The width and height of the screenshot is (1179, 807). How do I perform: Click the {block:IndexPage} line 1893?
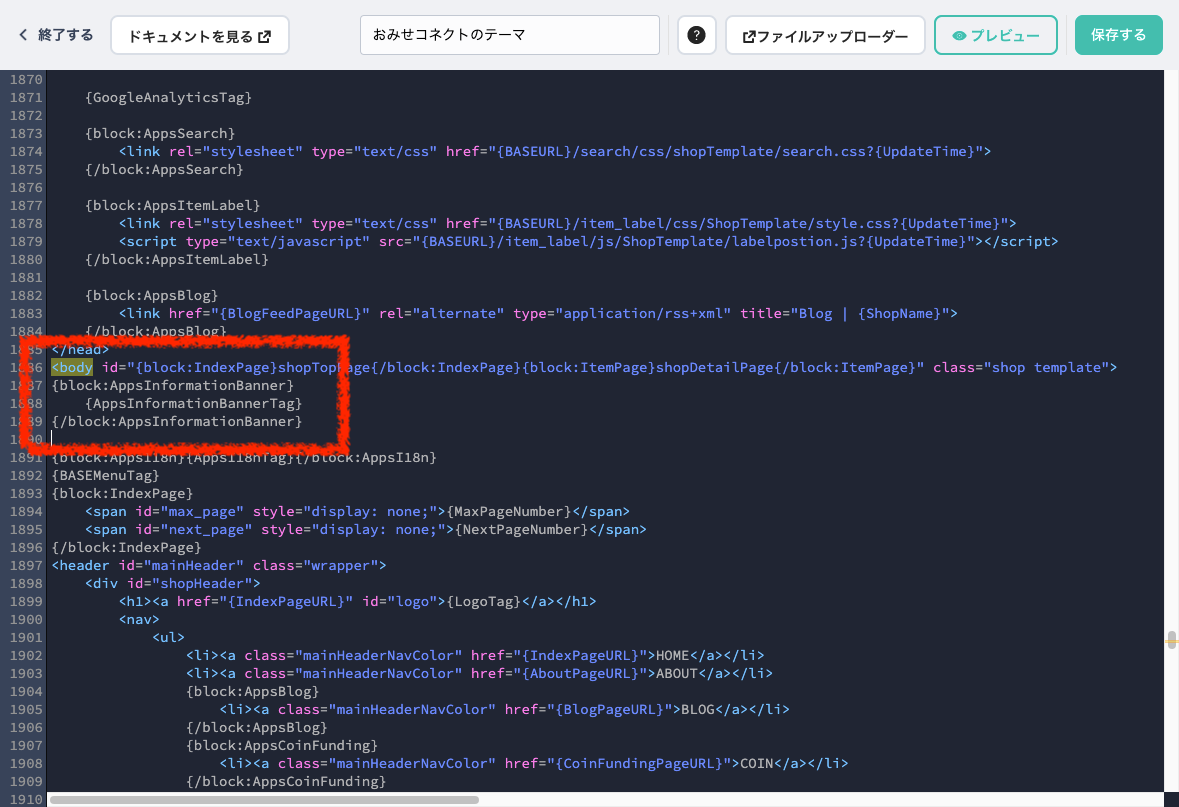click(123, 493)
